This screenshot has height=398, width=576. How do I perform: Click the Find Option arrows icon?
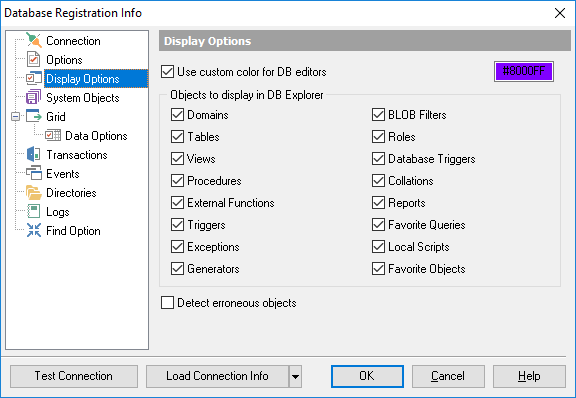click(x=34, y=230)
